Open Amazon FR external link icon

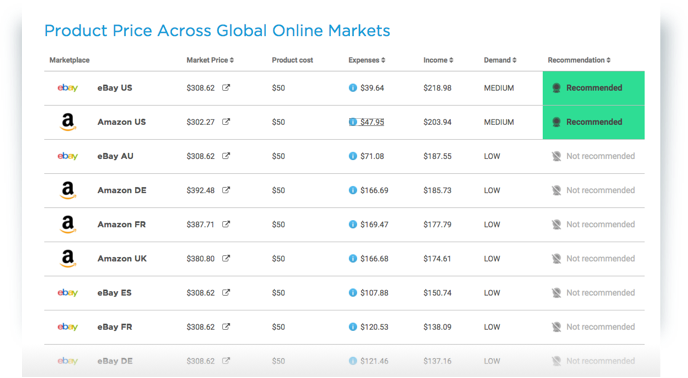(x=226, y=224)
